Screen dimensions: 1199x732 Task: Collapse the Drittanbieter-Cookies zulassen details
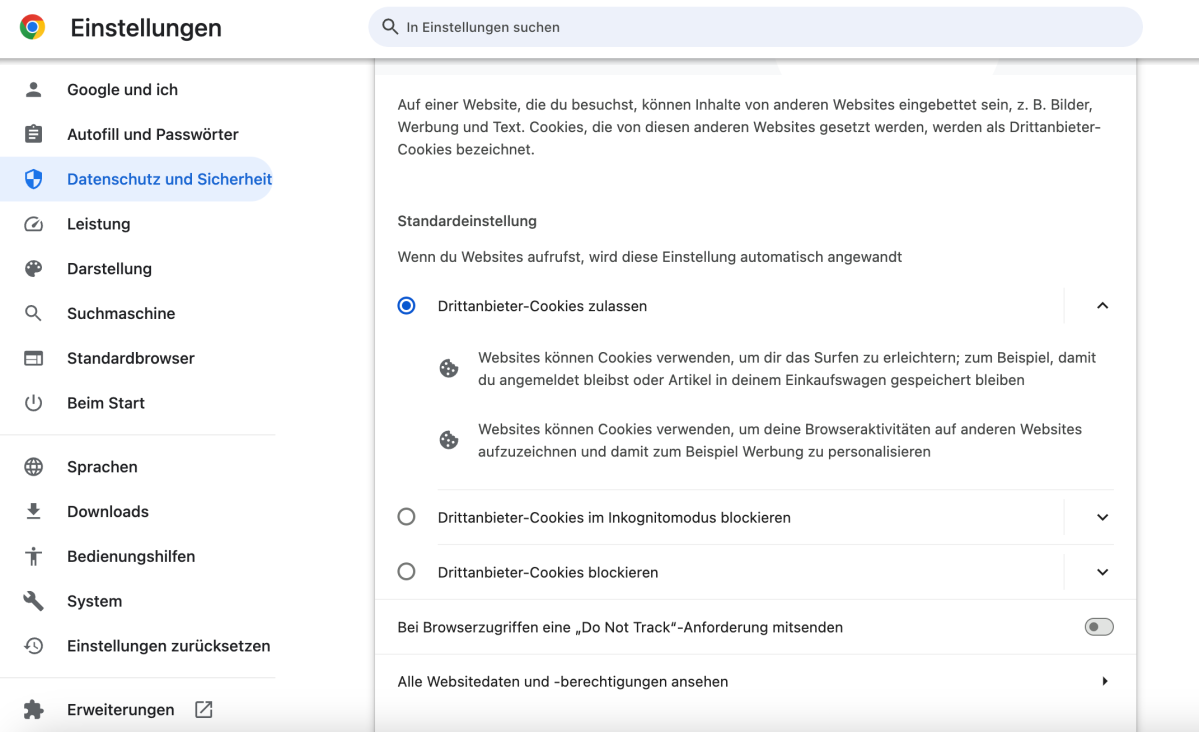point(1102,306)
